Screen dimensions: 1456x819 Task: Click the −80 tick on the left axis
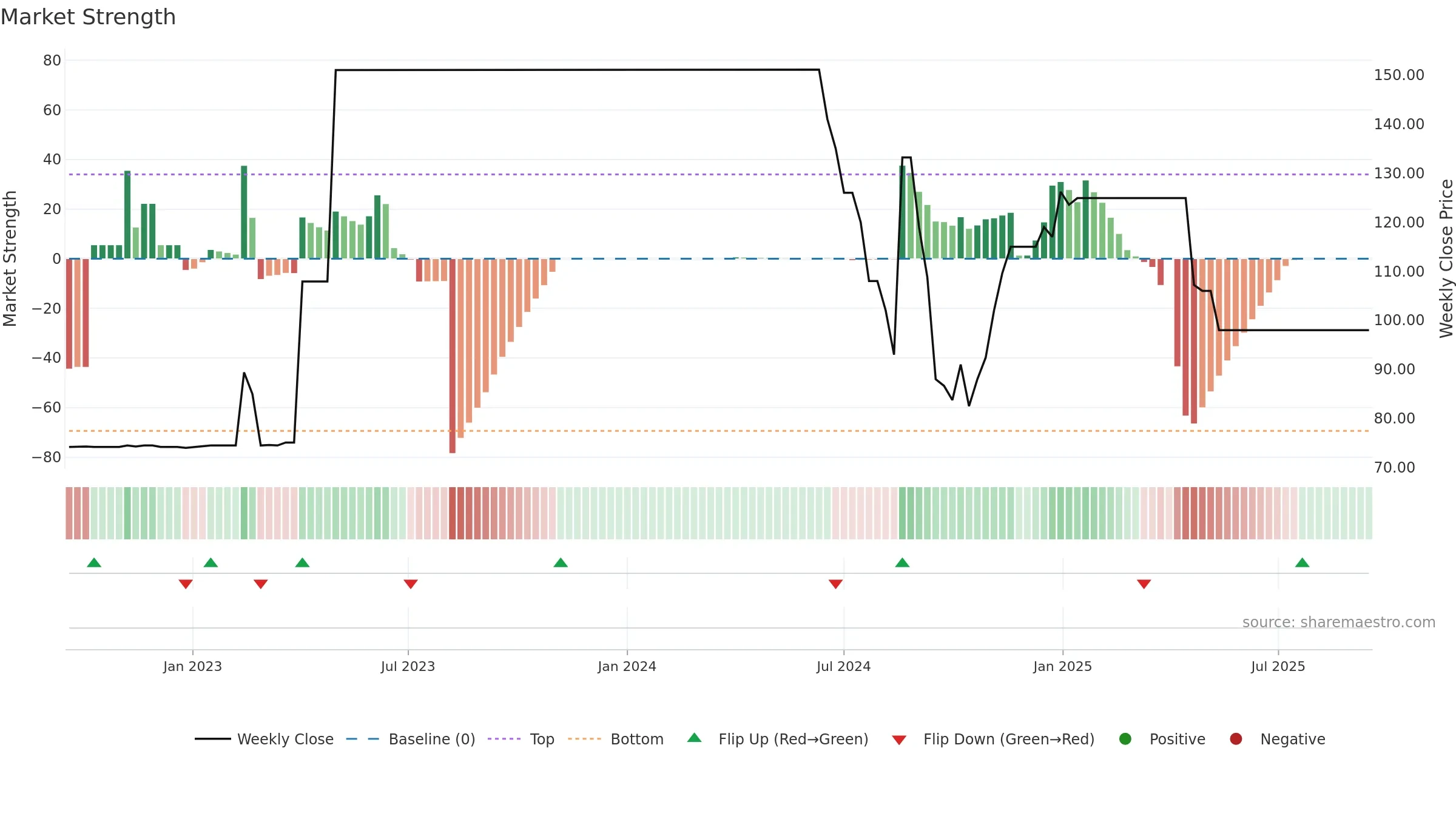(47, 457)
